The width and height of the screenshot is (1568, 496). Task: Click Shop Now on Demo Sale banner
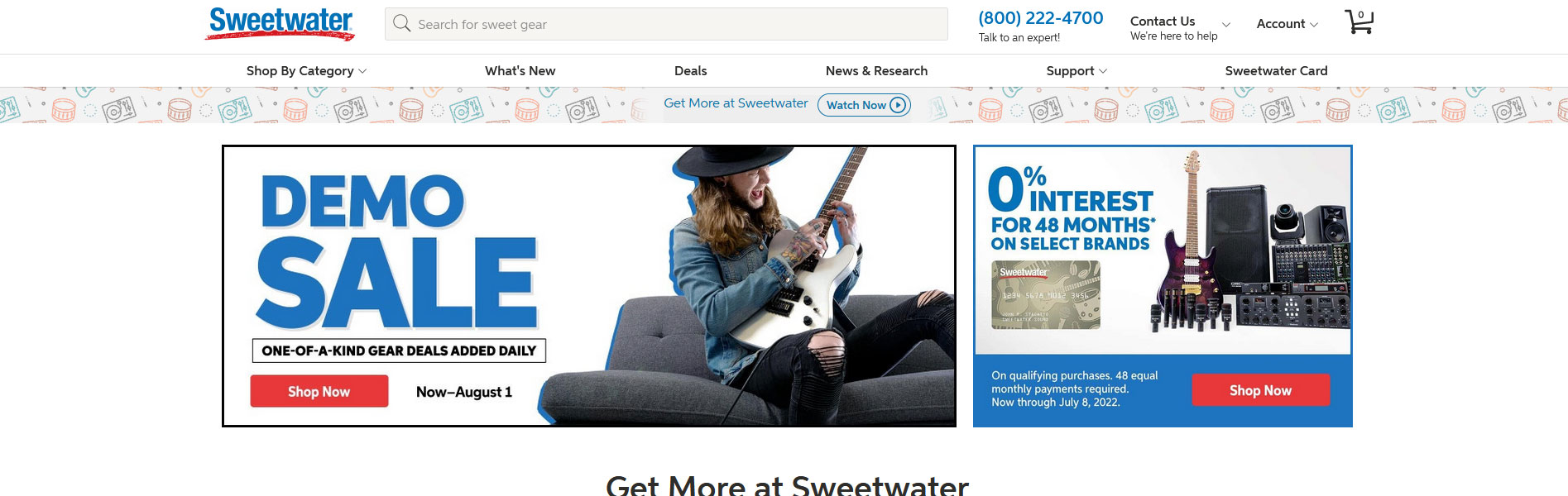tap(319, 391)
